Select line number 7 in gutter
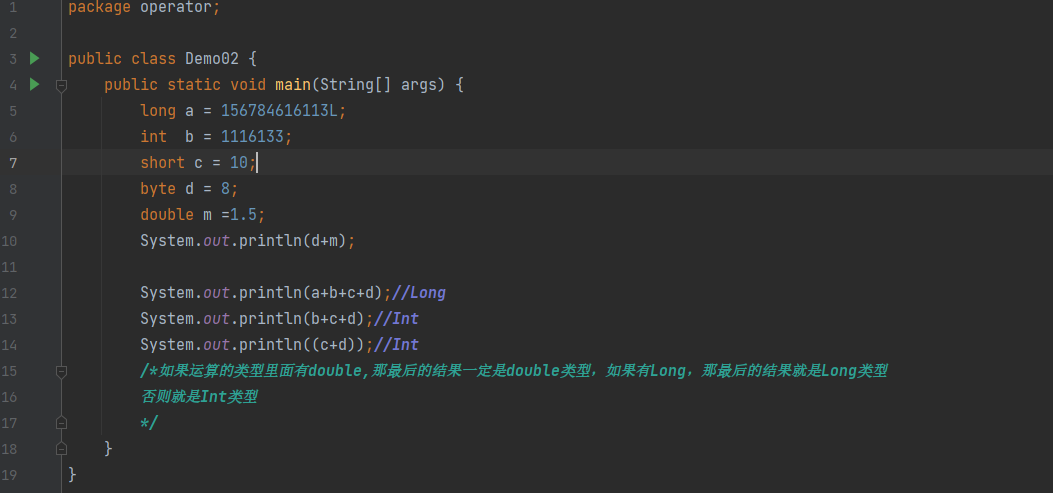1053x493 pixels. coord(13,163)
